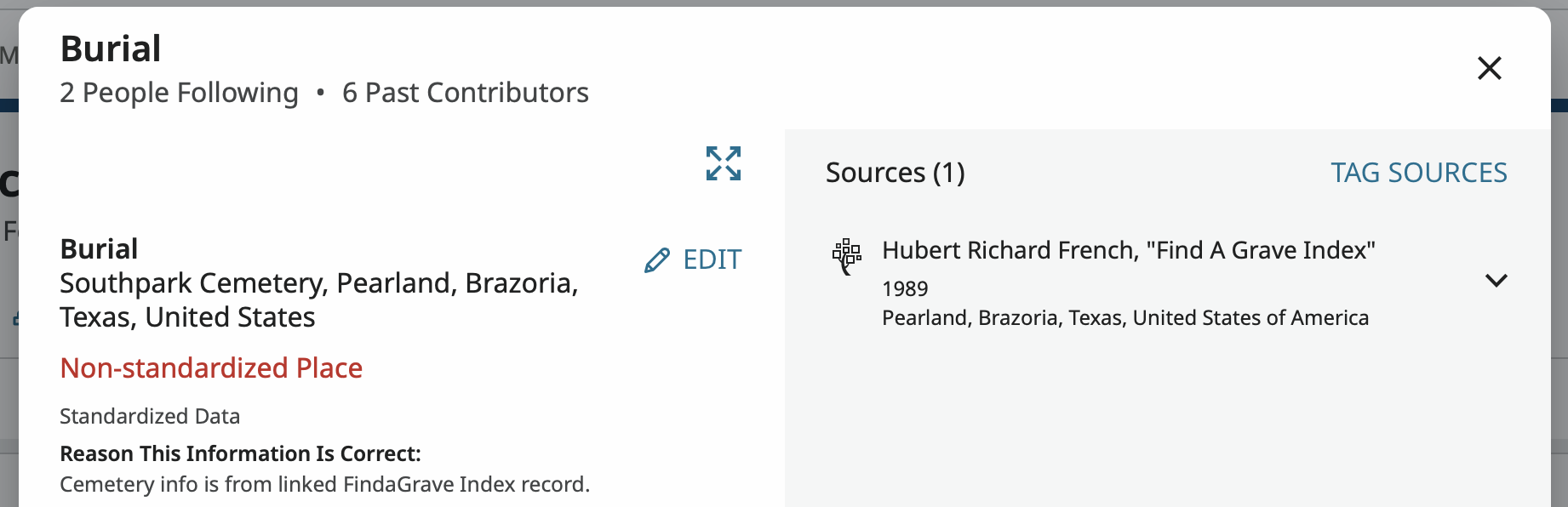Click the Reason This Information Is Correct label
1568x507 pixels.
pyautogui.click(x=240, y=453)
